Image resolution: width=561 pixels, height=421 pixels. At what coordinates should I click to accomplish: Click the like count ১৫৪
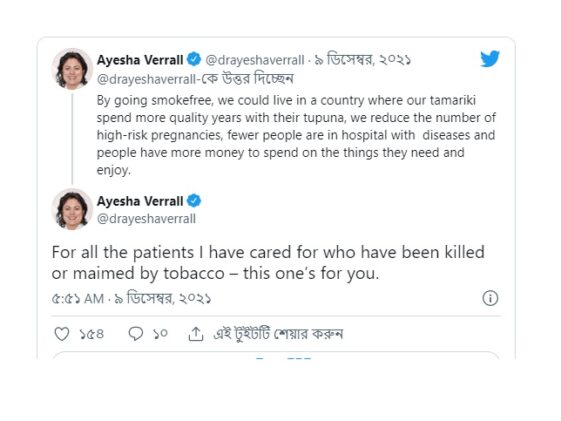click(x=92, y=334)
